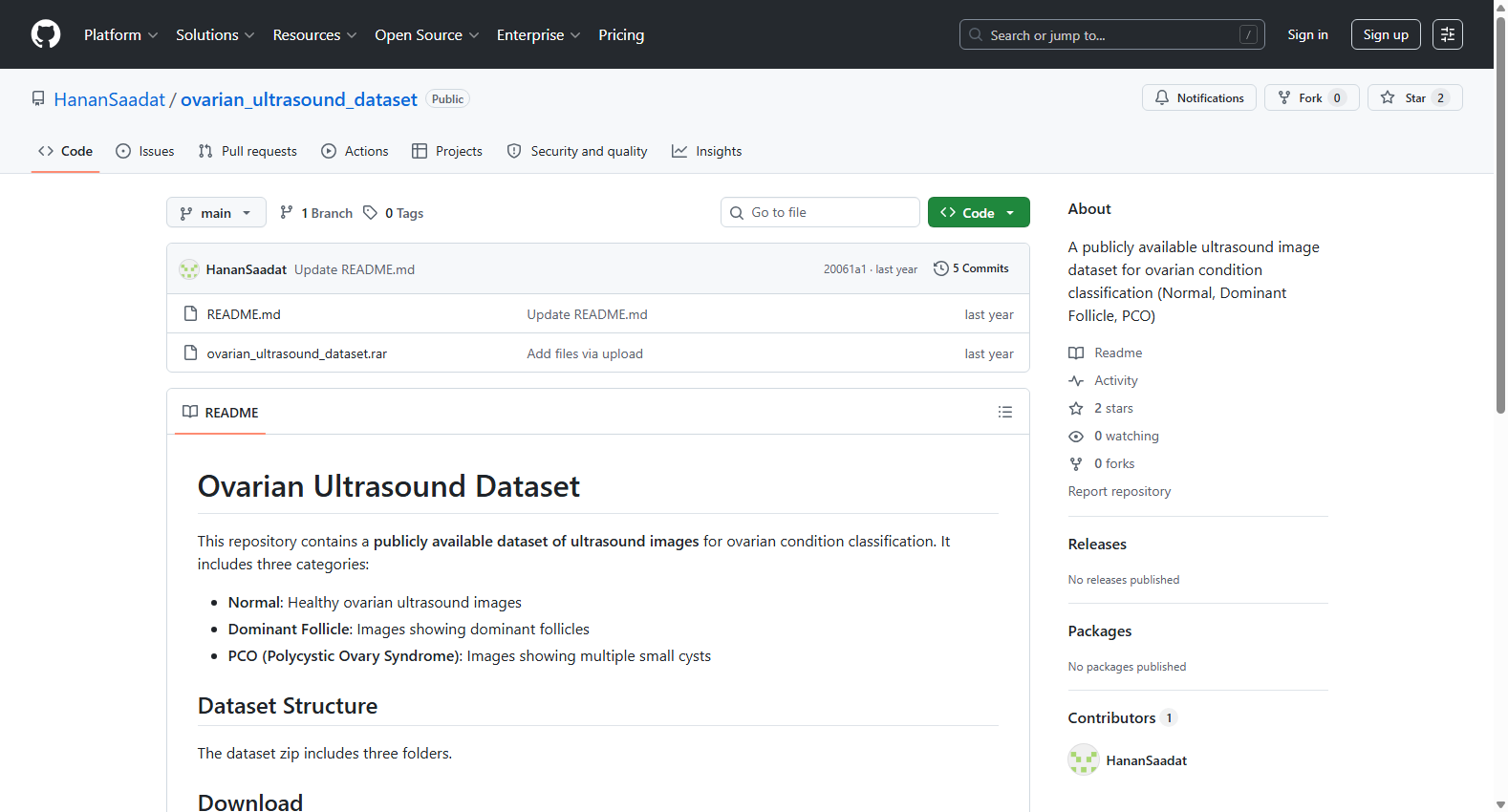Viewport: 1508px width, 812px height.
Task: Switch to the Actions tab
Action: [355, 151]
